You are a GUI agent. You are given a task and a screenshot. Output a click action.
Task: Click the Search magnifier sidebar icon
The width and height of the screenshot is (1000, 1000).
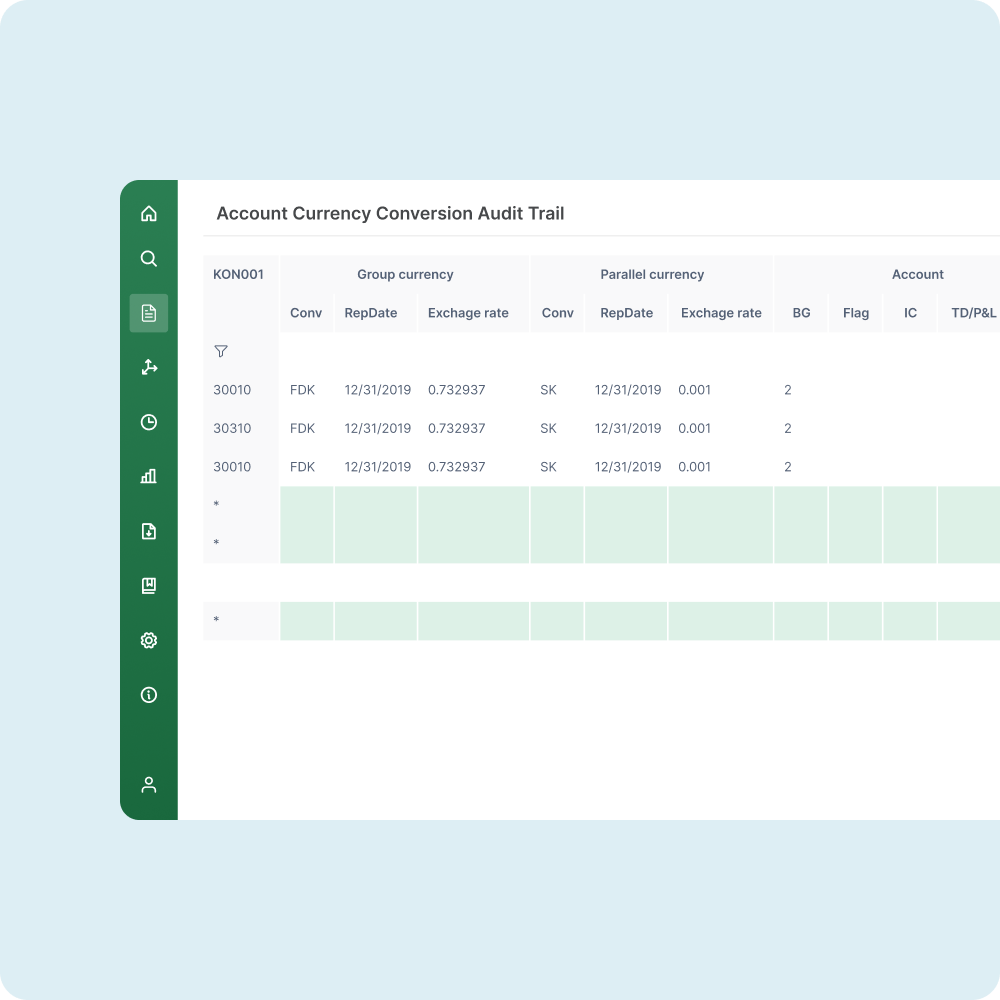149,259
